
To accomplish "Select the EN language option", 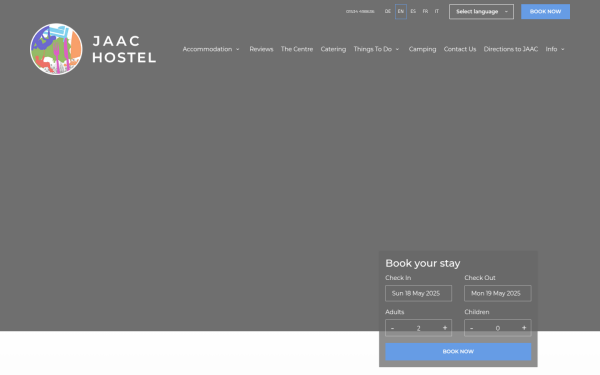I will [x=401, y=11].
